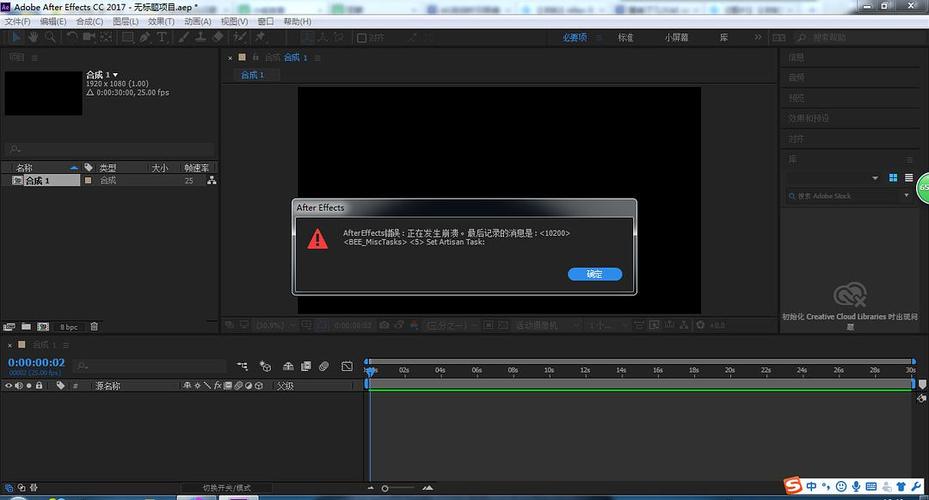Click the timeline zoom slider at bottom
This screenshot has width=929, height=500.
[385, 488]
